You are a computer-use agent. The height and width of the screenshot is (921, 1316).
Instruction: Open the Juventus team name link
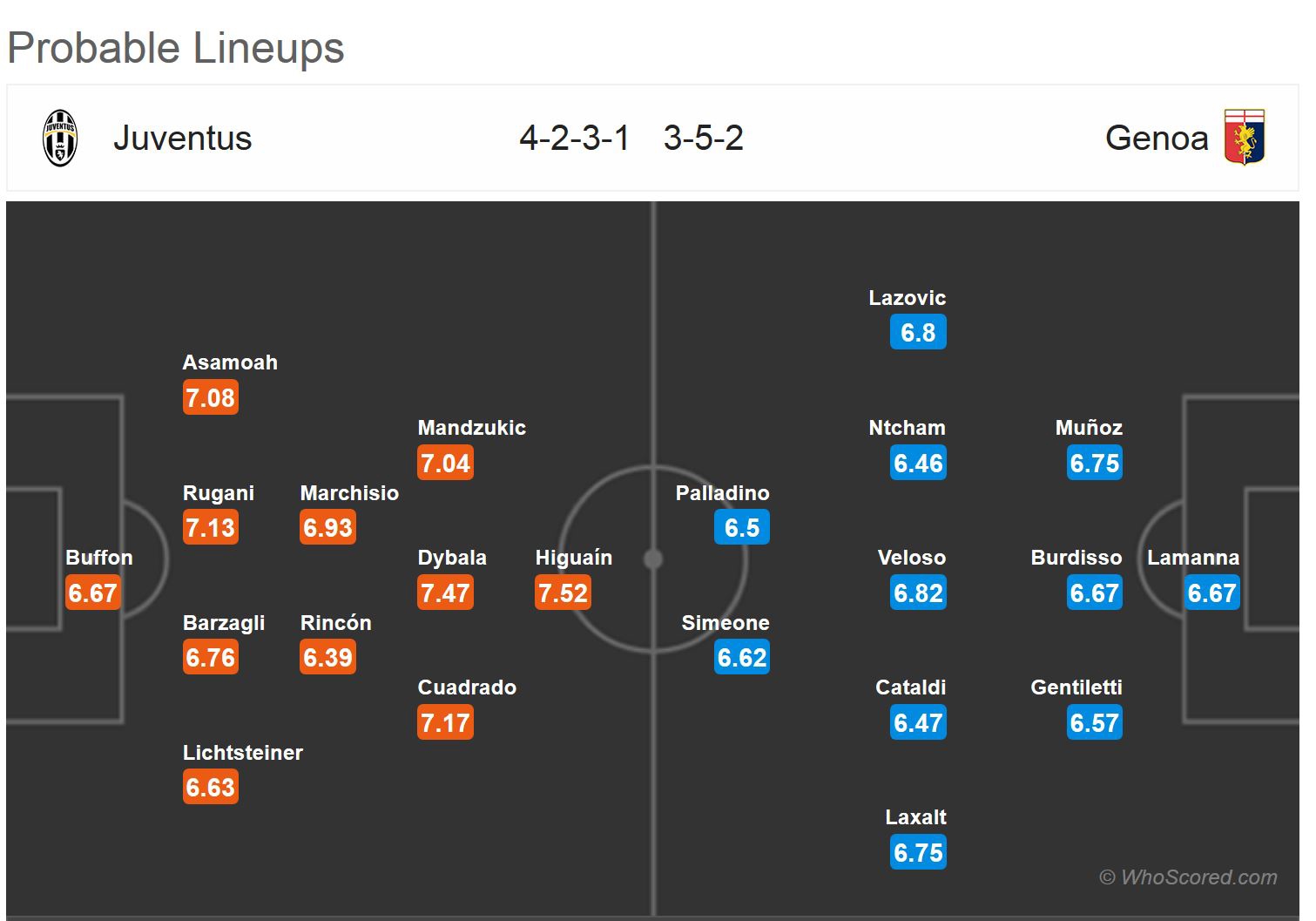pos(182,139)
